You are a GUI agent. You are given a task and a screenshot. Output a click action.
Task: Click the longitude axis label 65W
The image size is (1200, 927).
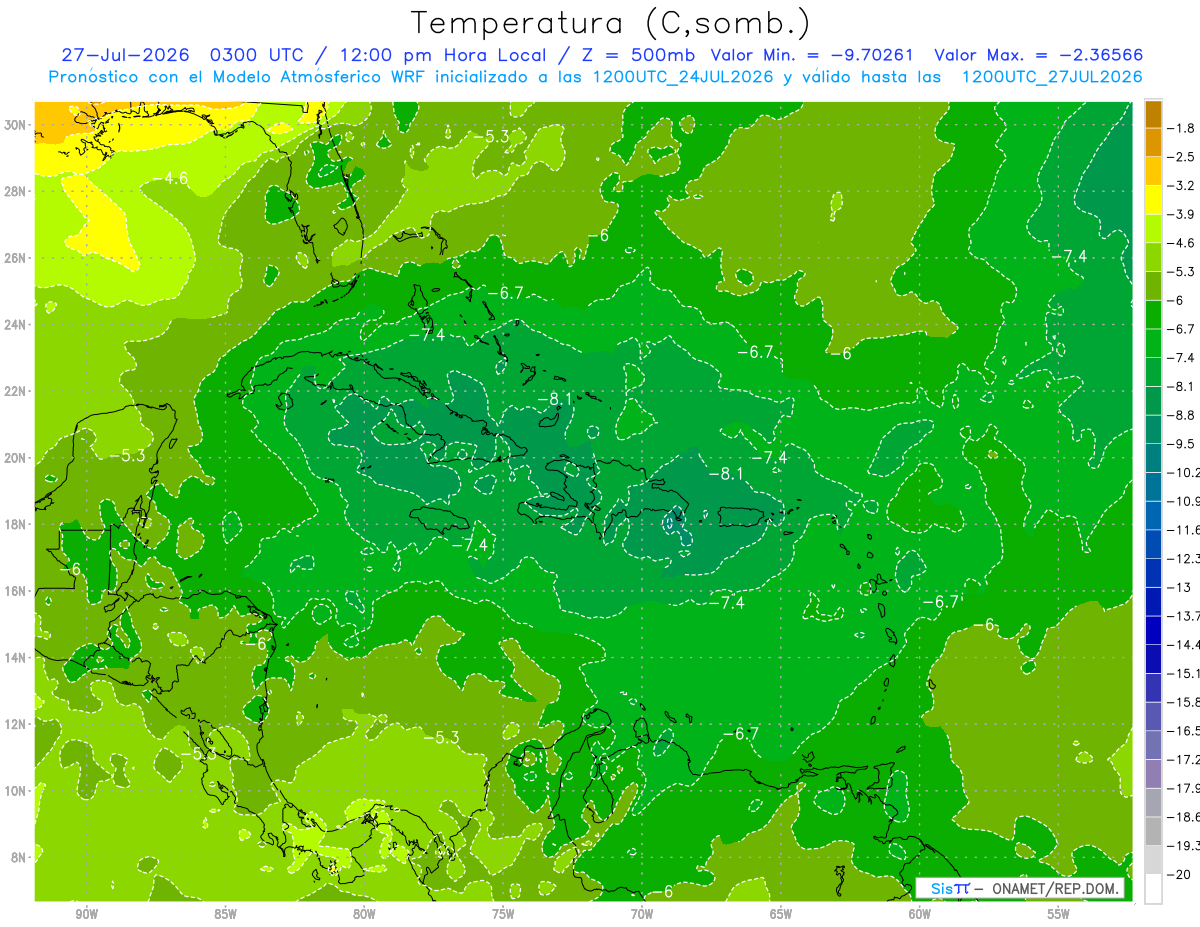[781, 915]
